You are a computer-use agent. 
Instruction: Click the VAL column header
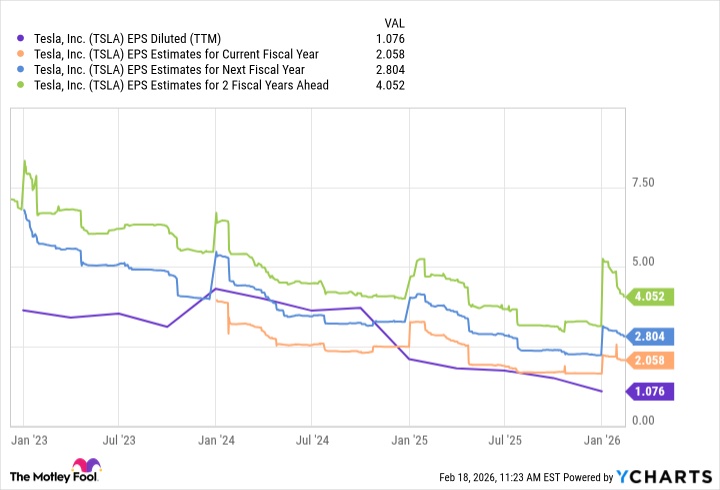[x=396, y=22]
